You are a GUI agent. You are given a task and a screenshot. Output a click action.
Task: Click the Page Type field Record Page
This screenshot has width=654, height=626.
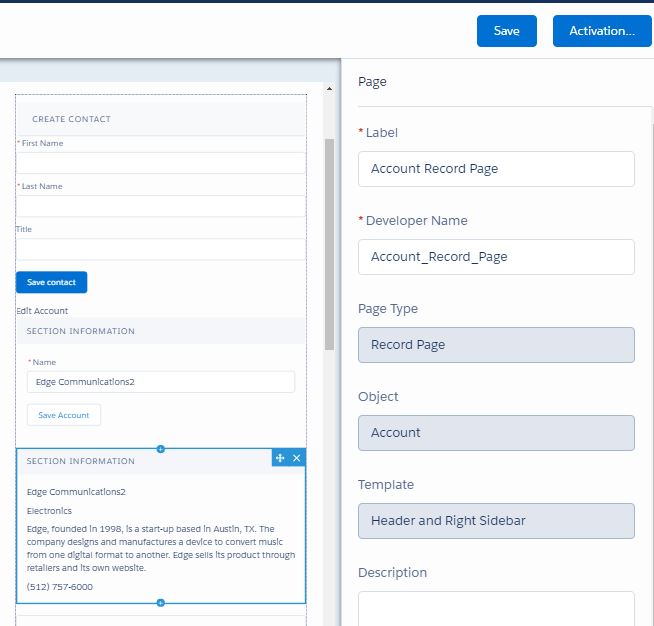[496, 345]
